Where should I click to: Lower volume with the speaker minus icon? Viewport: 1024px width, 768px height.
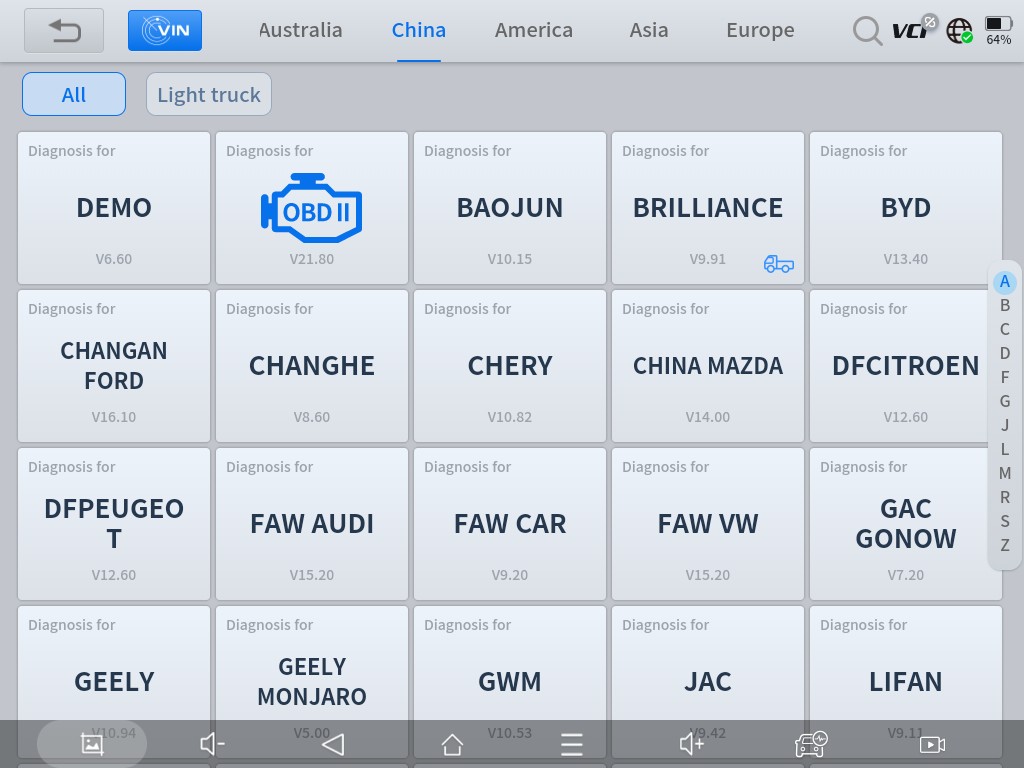[212, 744]
